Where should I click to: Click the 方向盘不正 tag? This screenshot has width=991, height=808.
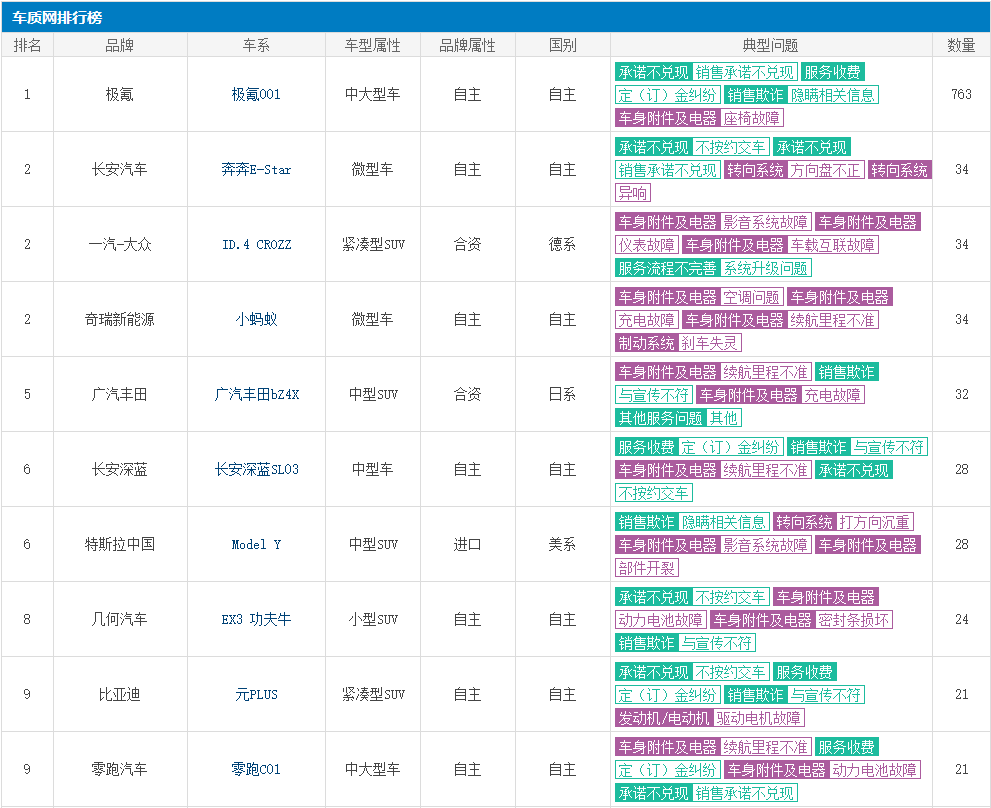(x=825, y=170)
